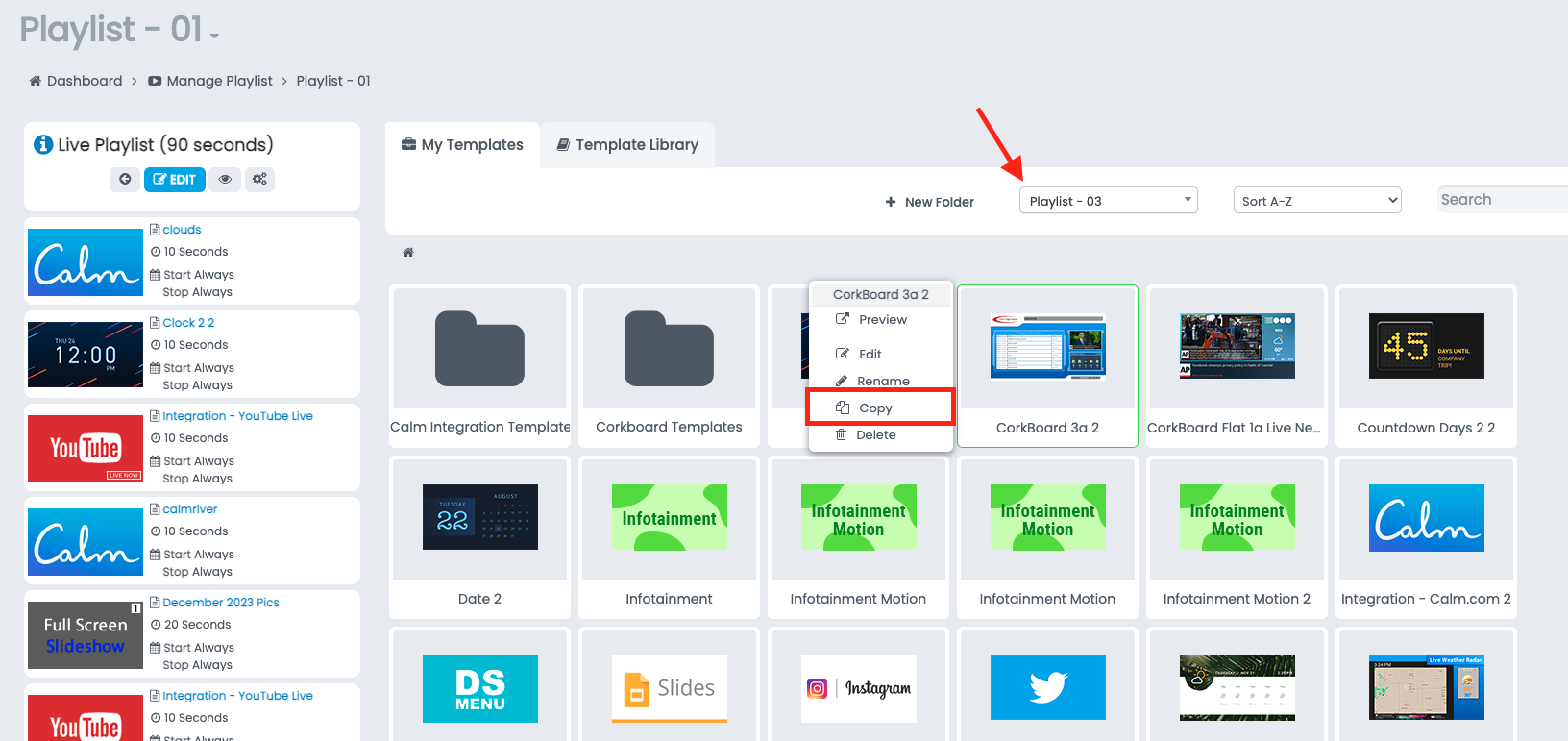Select the DS Menu template icon

(479, 688)
